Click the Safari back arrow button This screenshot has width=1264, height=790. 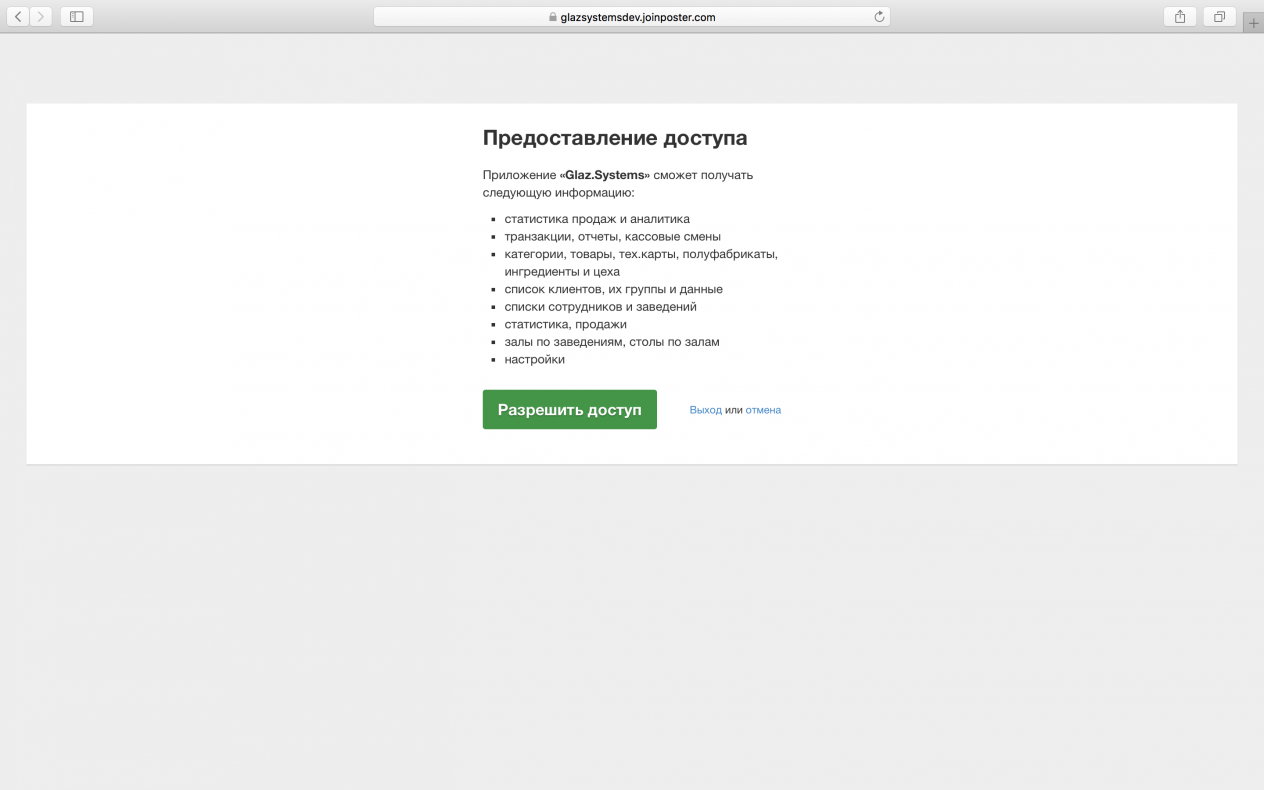click(x=18, y=17)
